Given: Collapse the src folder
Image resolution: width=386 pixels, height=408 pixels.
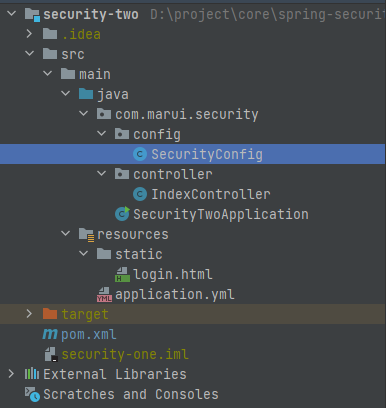Looking at the screenshot, I should (30, 53).
